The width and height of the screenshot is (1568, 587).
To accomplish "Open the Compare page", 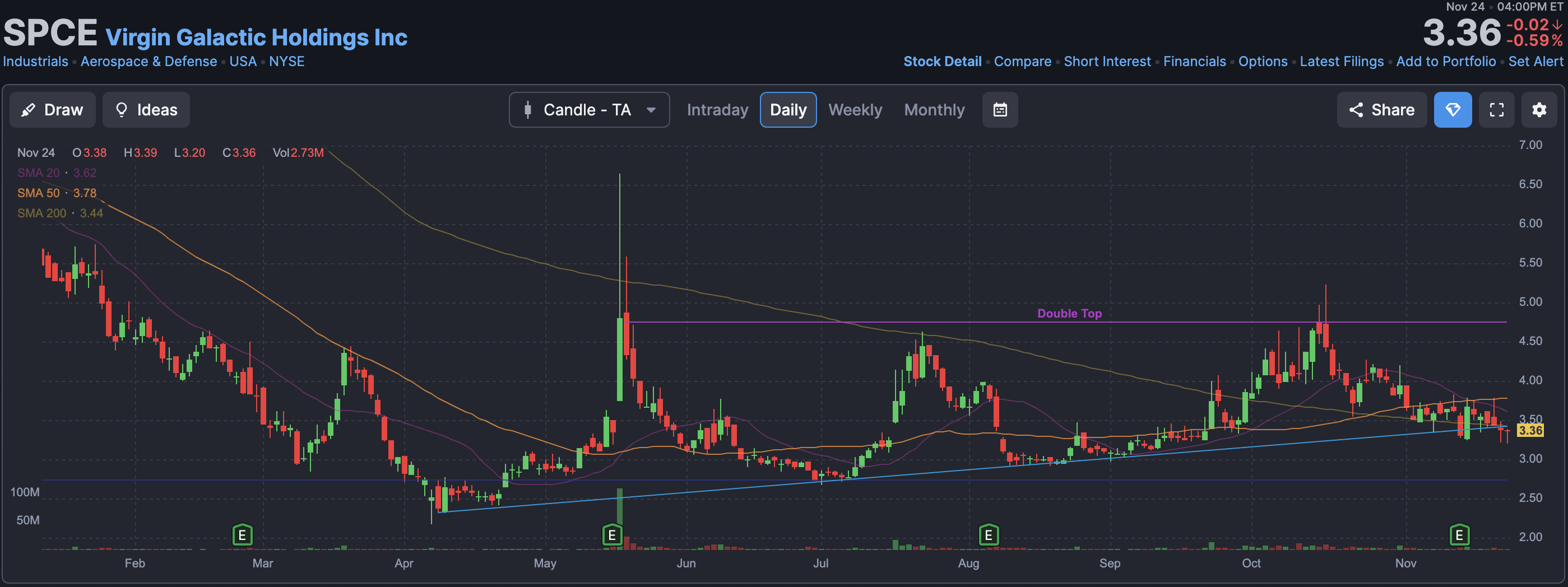I will 1023,62.
